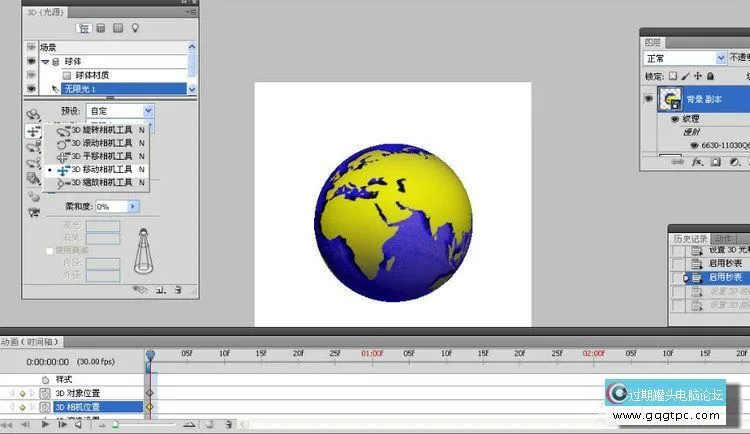Select the 3D mesh tool icon

[33, 147]
